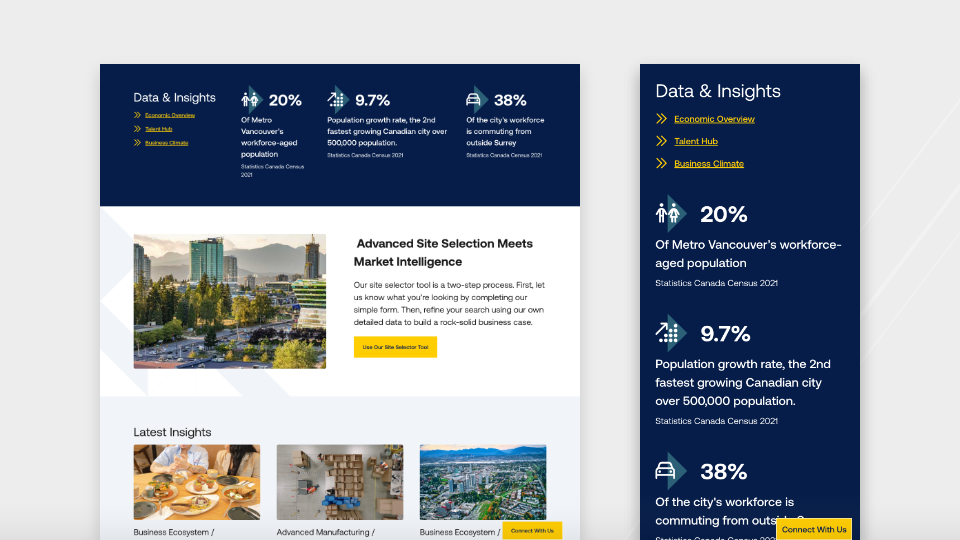Screen dimensions: 960x540
Task: Click Business Ecosystem label under dining photo
Action: point(174,533)
